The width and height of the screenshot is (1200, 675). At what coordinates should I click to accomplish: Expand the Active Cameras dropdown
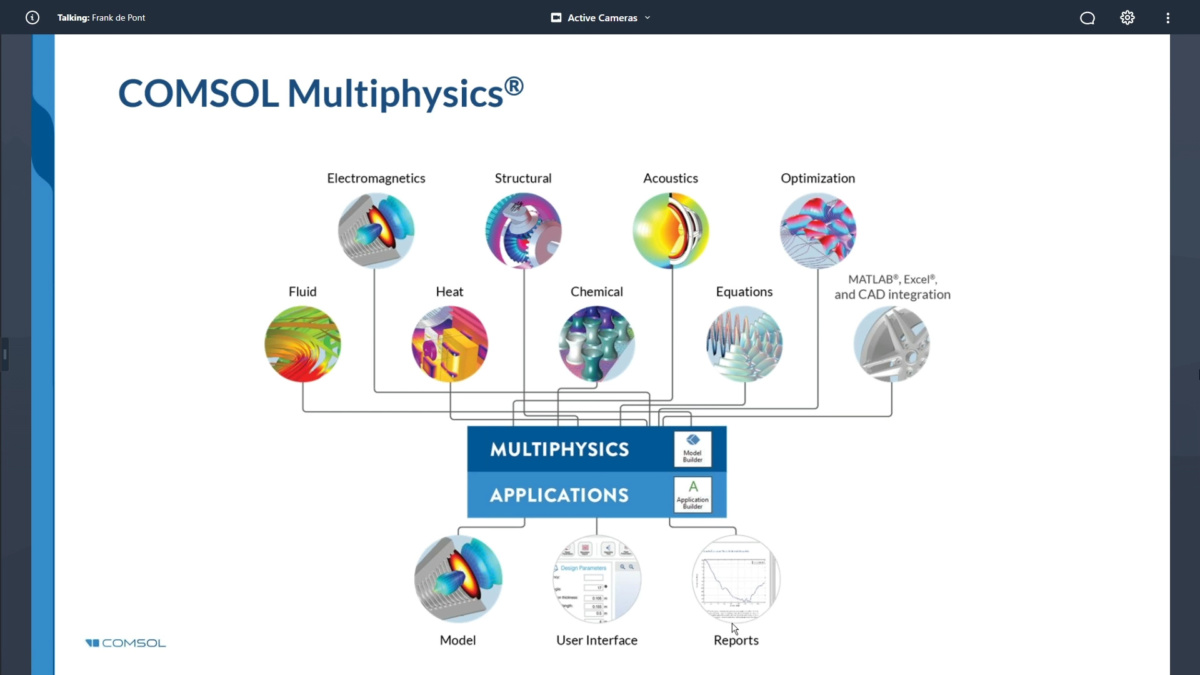[x=600, y=18]
